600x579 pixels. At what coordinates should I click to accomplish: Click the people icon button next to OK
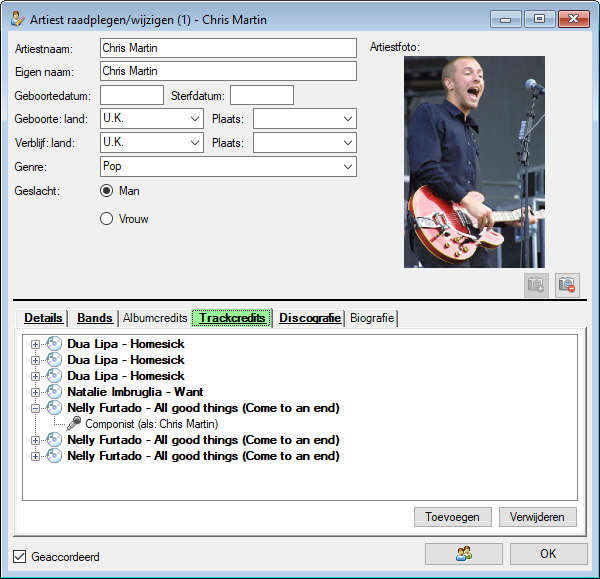click(463, 554)
